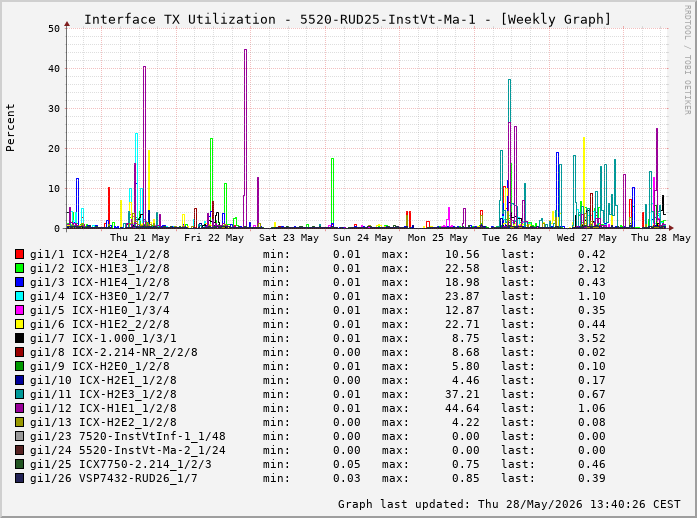The height and width of the screenshot is (518, 697).
Task: Click the Wed 27 May axis label
Action: [x=587, y=238]
